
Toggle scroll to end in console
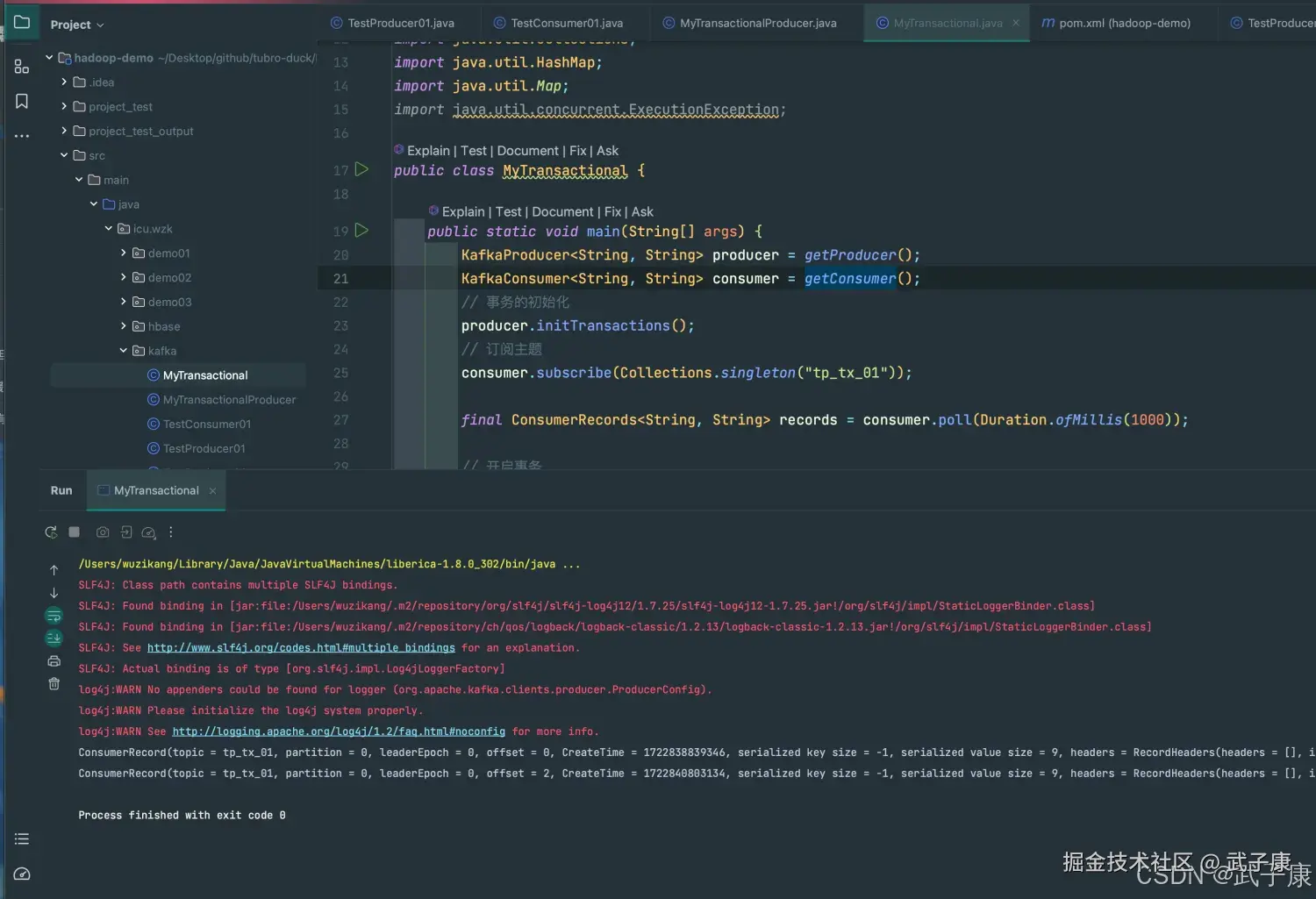tap(54, 638)
